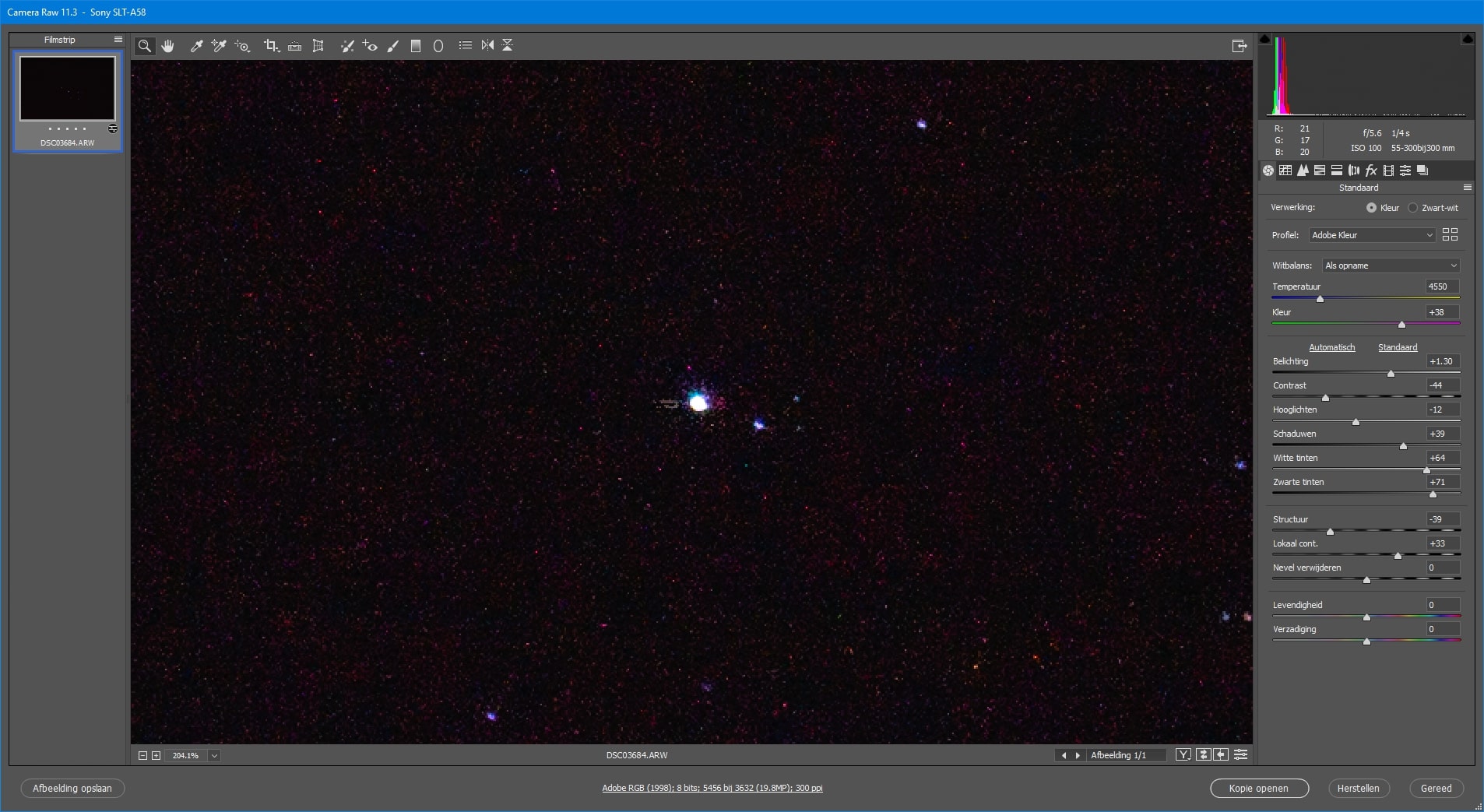The width and height of the screenshot is (1484, 812).
Task: Click the Afbeelding opslaan button
Action: click(72, 788)
